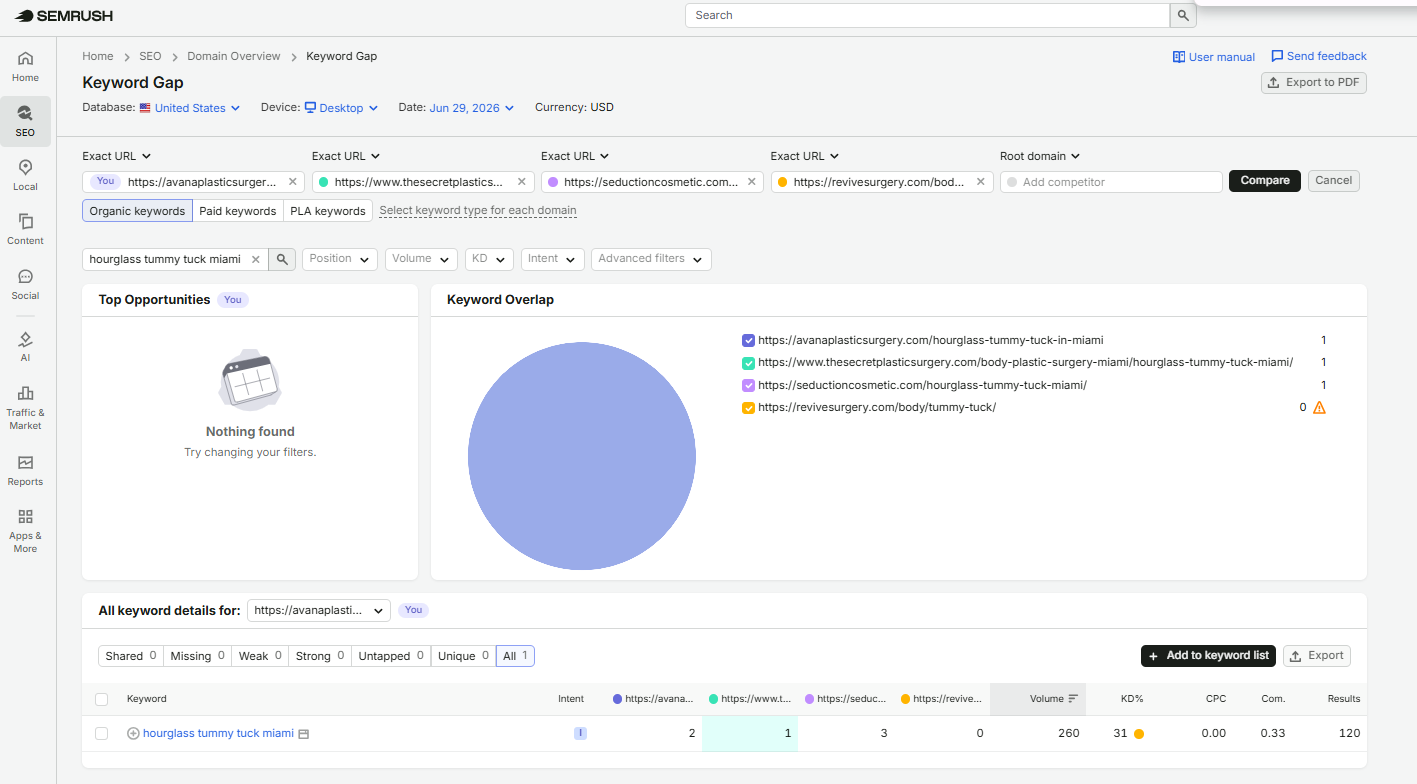The image size is (1417, 784).
Task: Select the Organic keywords tab
Action: [137, 211]
